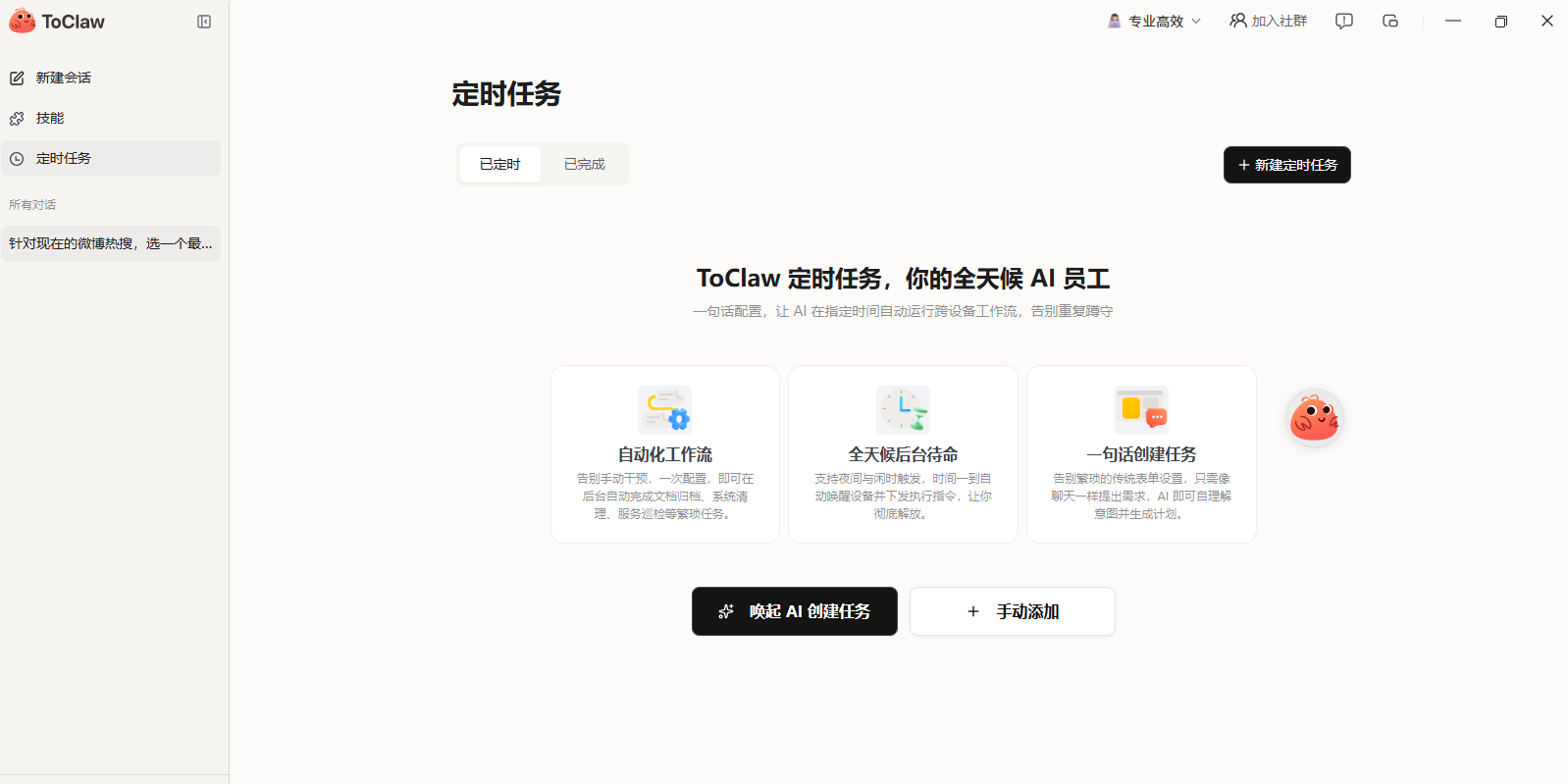Open the 针对现在的微博热搜 conversation
This screenshot has height=784, width=1568.
pos(111,243)
